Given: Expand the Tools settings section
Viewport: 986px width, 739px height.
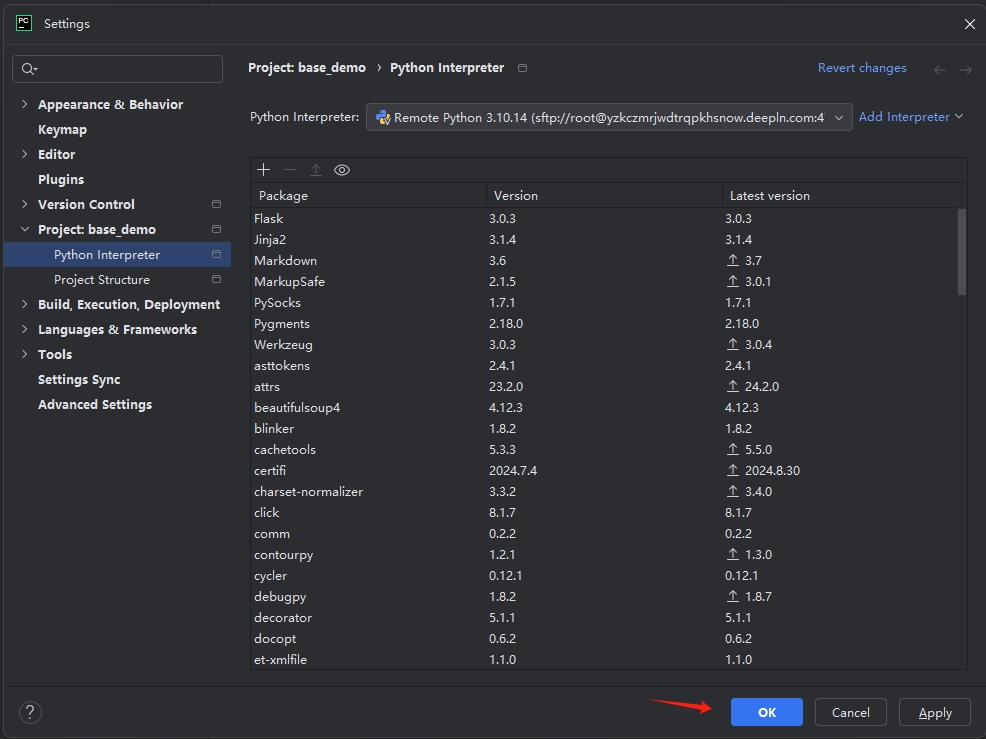Looking at the screenshot, I should click(x=25, y=354).
